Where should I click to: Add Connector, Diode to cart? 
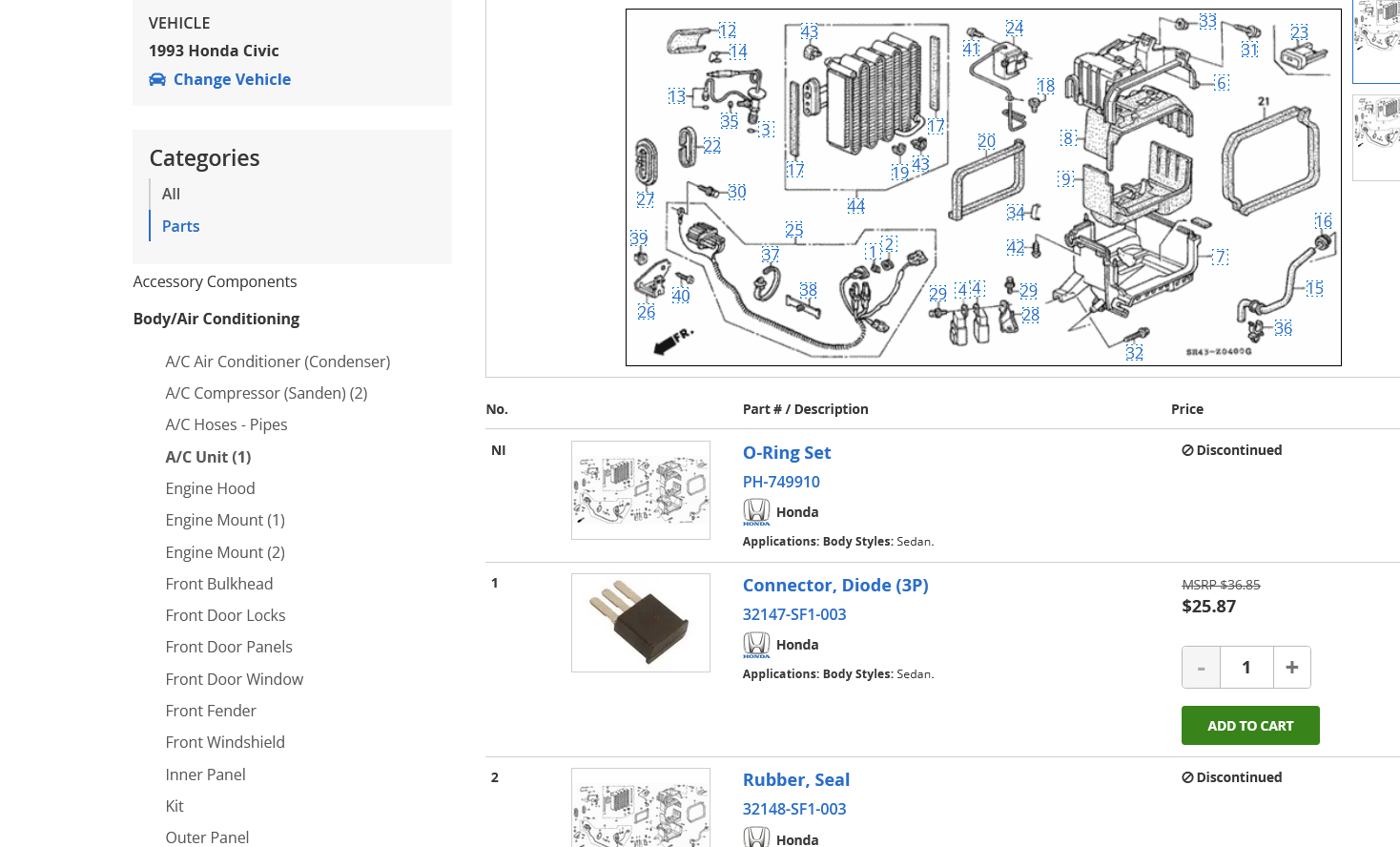click(1249, 726)
